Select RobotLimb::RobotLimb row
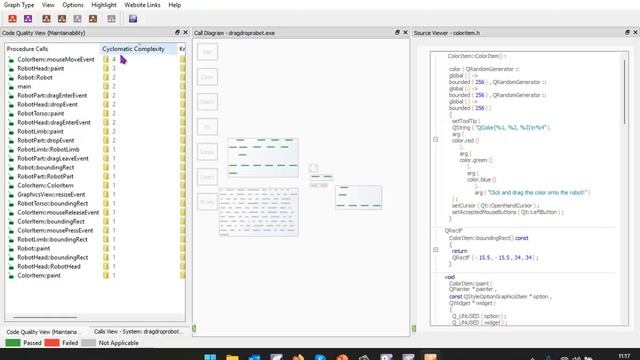 point(95,149)
